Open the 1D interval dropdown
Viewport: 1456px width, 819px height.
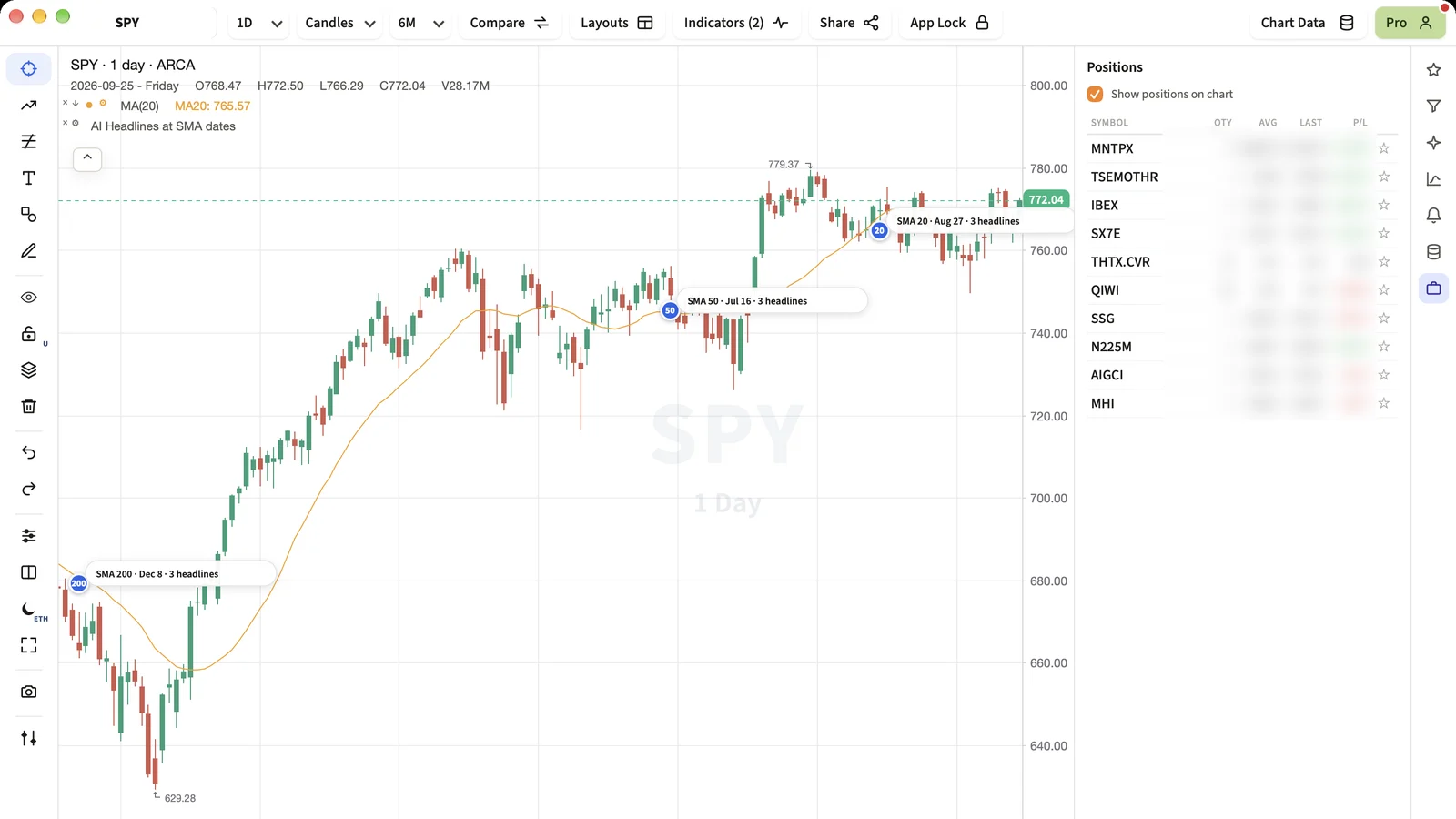tap(259, 23)
